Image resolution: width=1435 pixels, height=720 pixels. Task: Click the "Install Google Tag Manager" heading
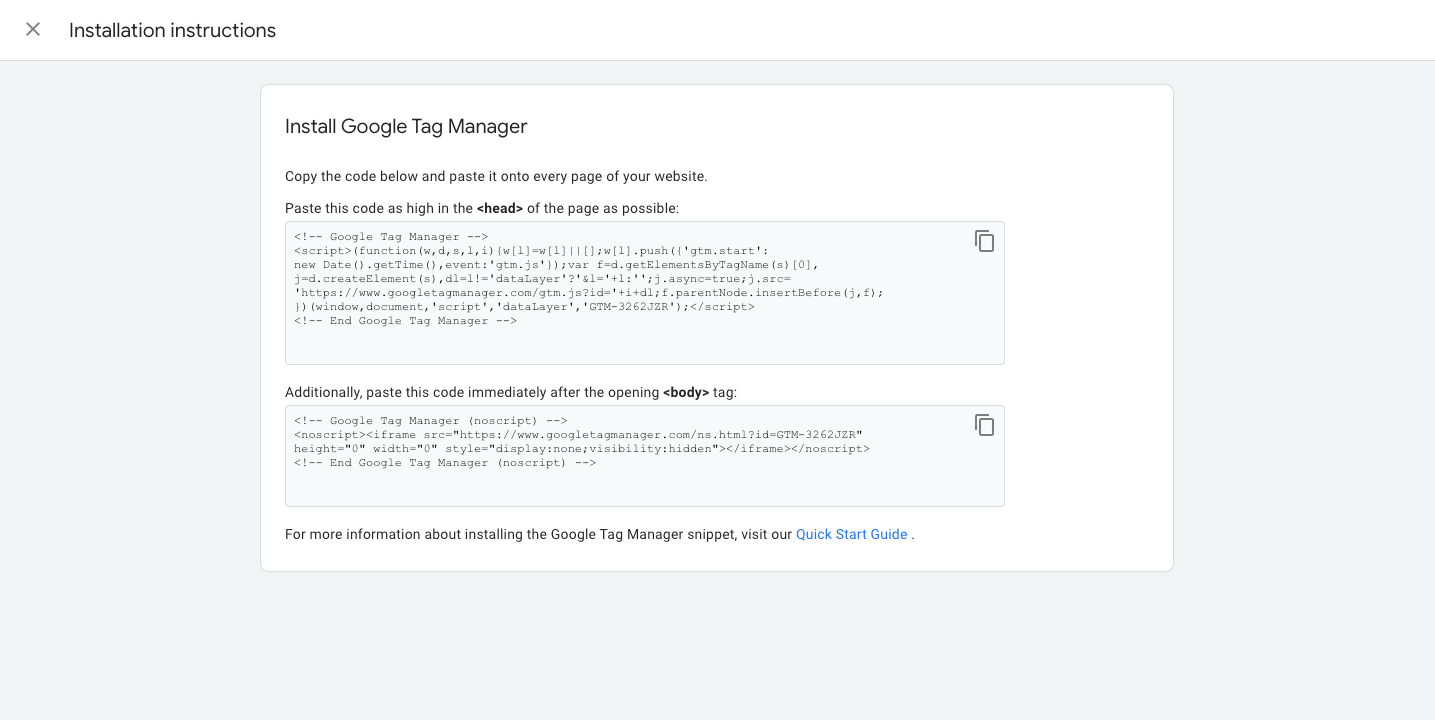click(x=405, y=126)
